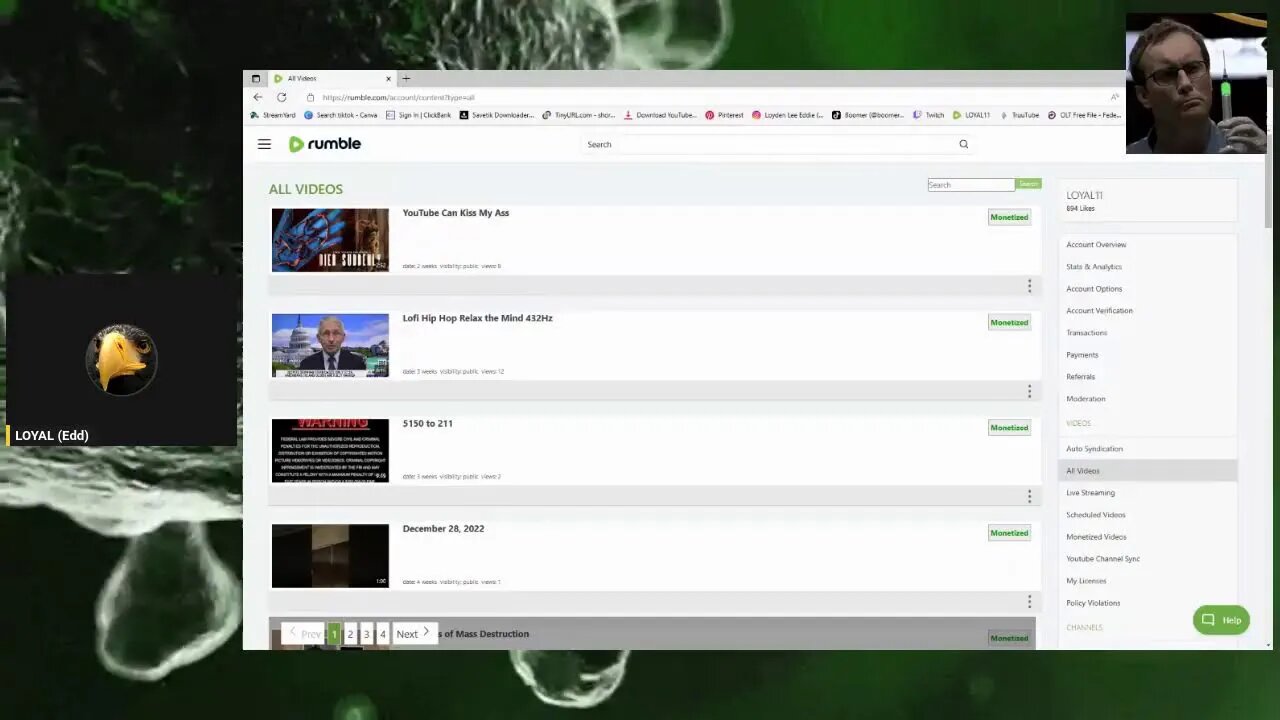Open thumbnail of 5150 to 211 video

click(x=330, y=450)
